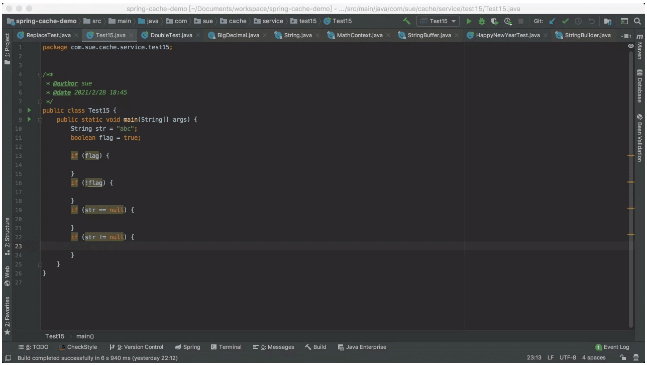Open the 4 spaces indent settings
The width and height of the screenshot is (647, 365).
coord(594,358)
